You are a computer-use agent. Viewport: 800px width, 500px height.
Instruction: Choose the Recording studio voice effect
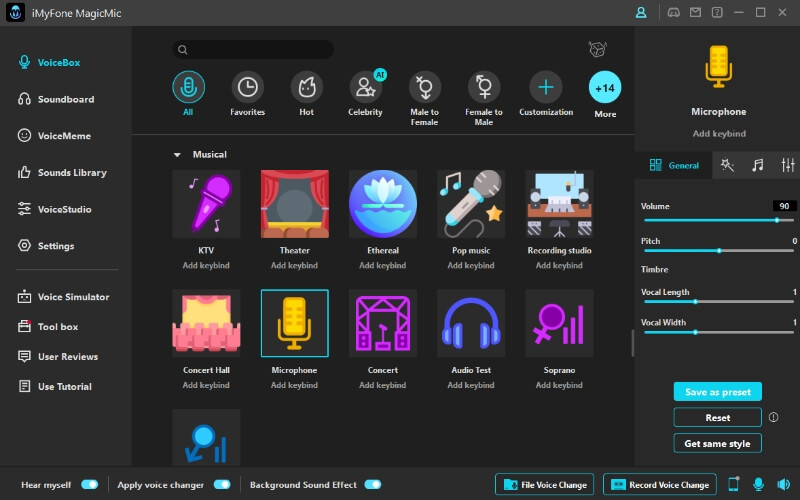(559, 204)
